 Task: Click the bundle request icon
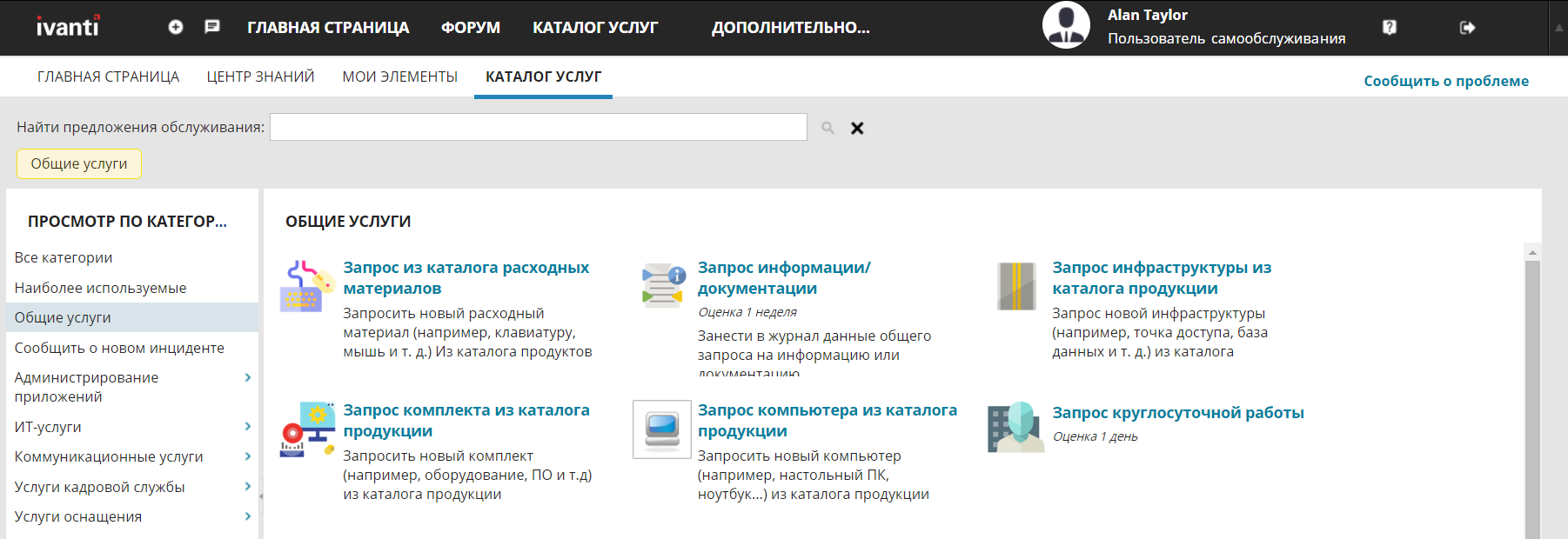[307, 429]
